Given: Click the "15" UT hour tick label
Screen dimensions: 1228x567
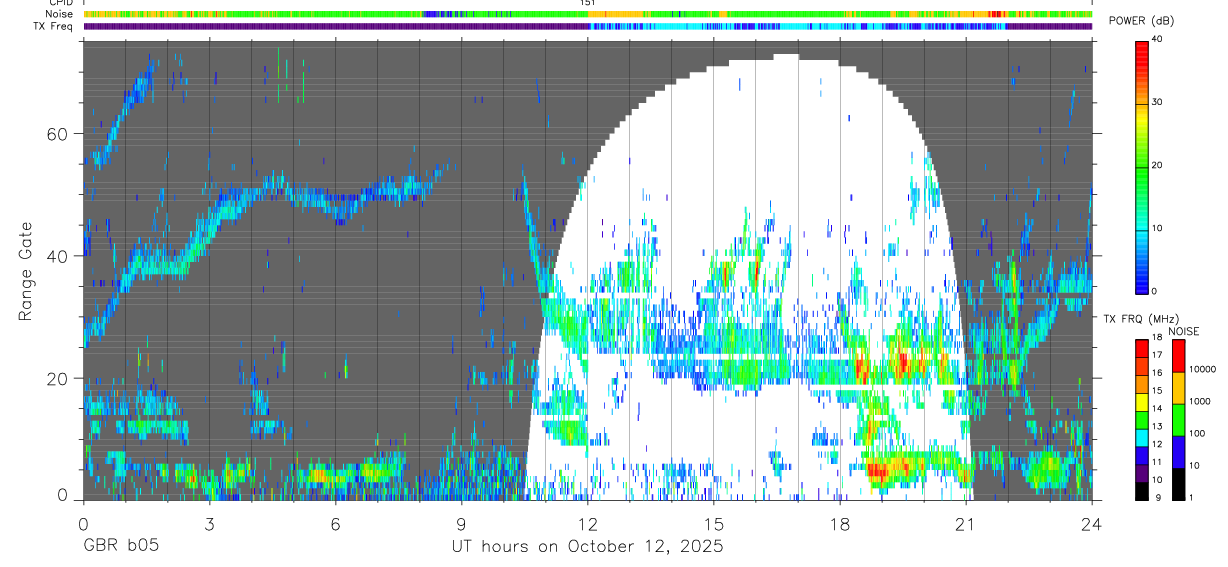Looking at the screenshot, I should (x=714, y=523).
